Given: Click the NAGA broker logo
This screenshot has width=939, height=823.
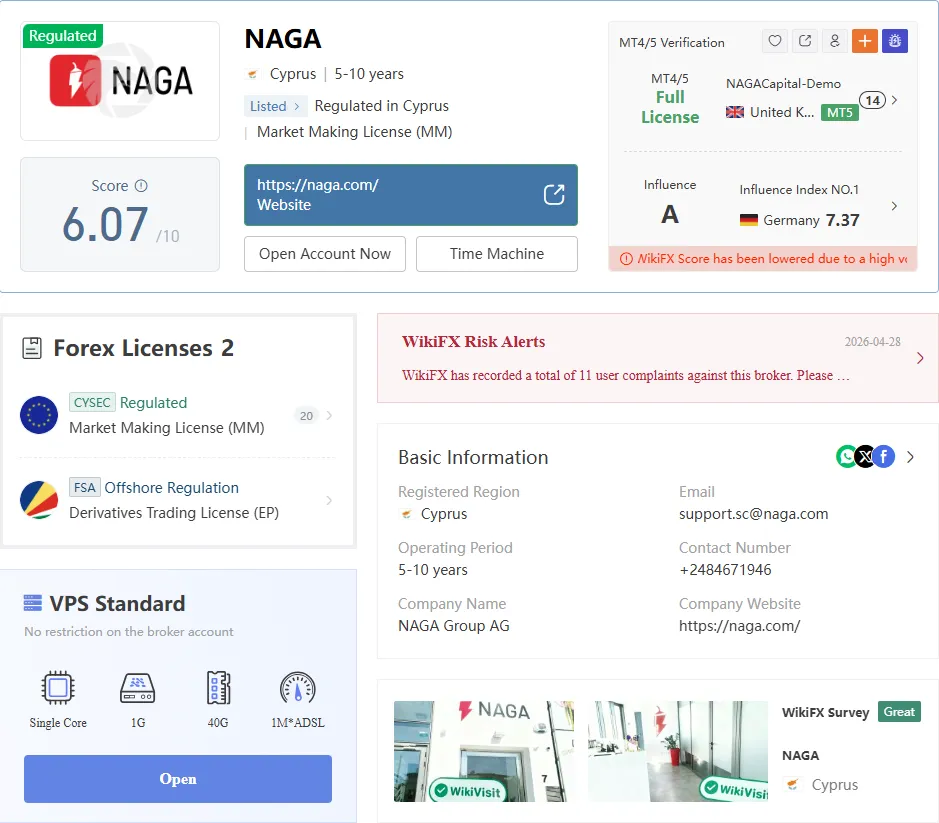Looking at the screenshot, I should coord(120,81).
